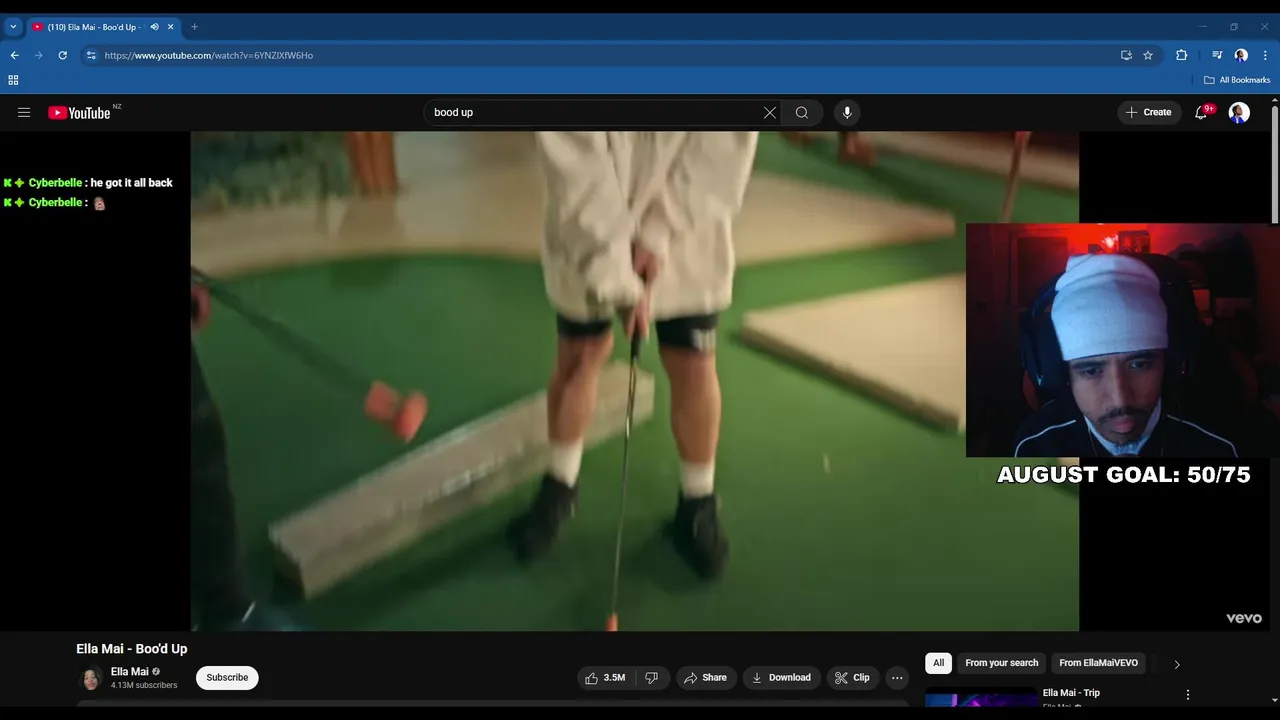Reload the page
The width and height of the screenshot is (1280, 720).
point(62,56)
